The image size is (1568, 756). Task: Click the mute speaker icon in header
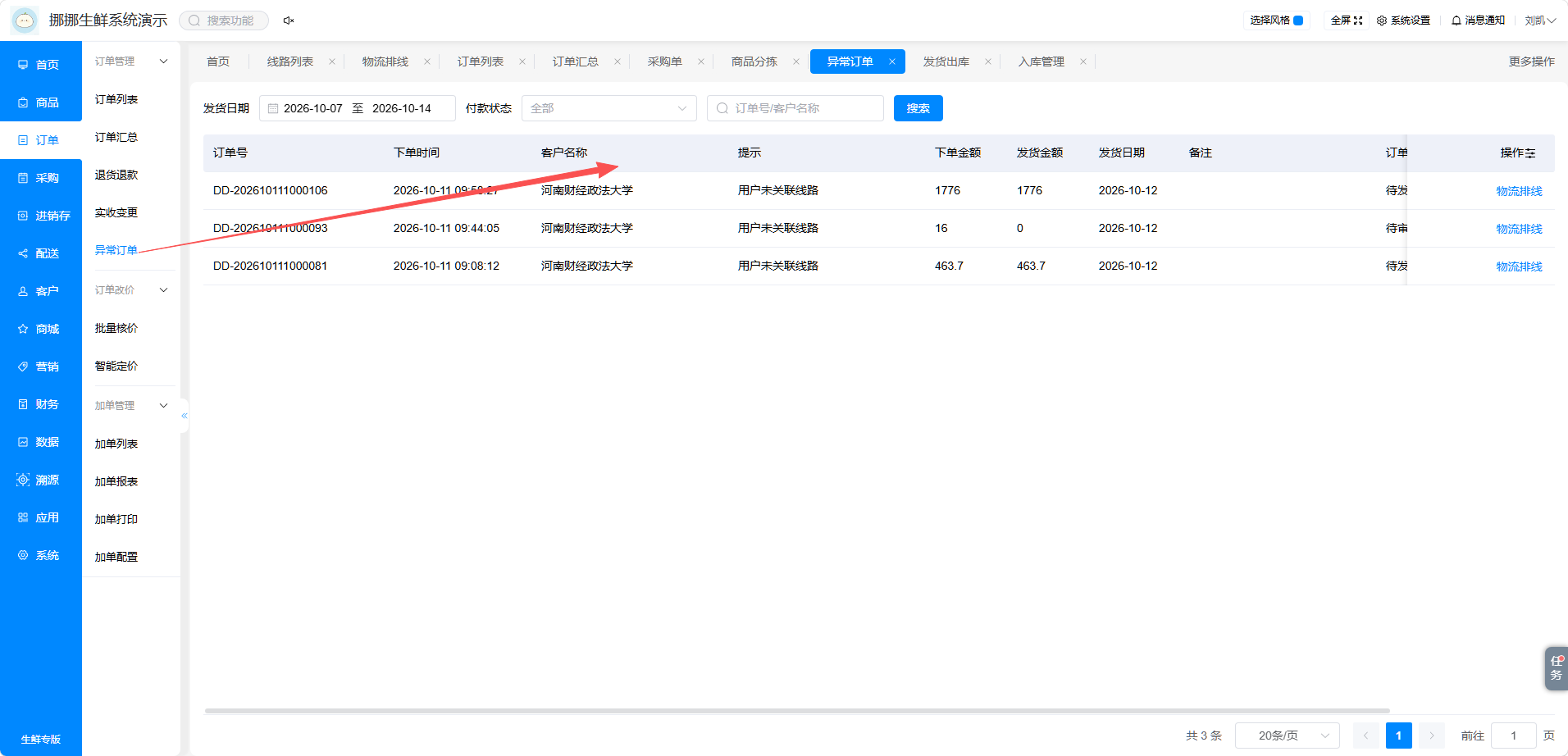289,20
